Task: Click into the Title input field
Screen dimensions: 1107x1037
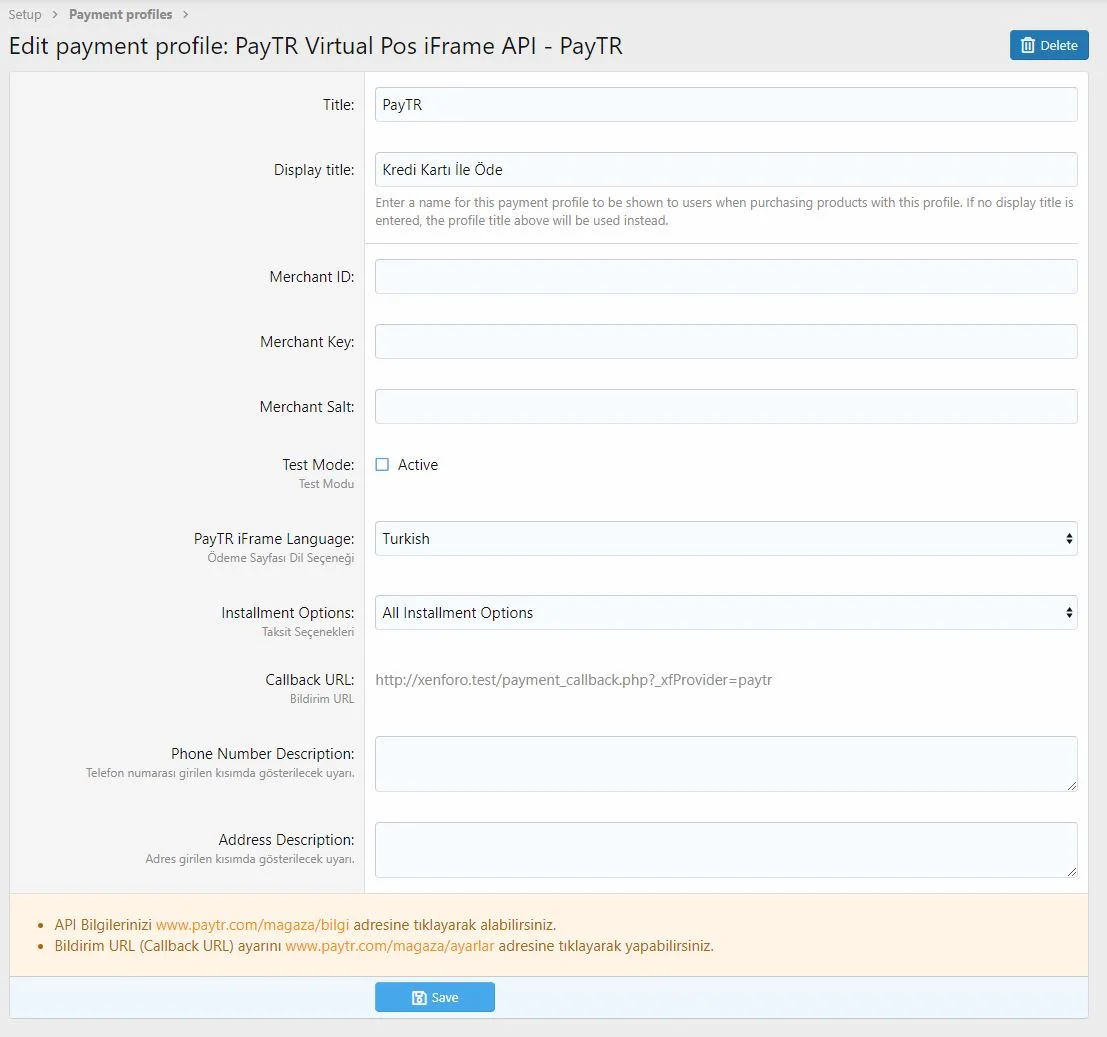Action: point(726,104)
